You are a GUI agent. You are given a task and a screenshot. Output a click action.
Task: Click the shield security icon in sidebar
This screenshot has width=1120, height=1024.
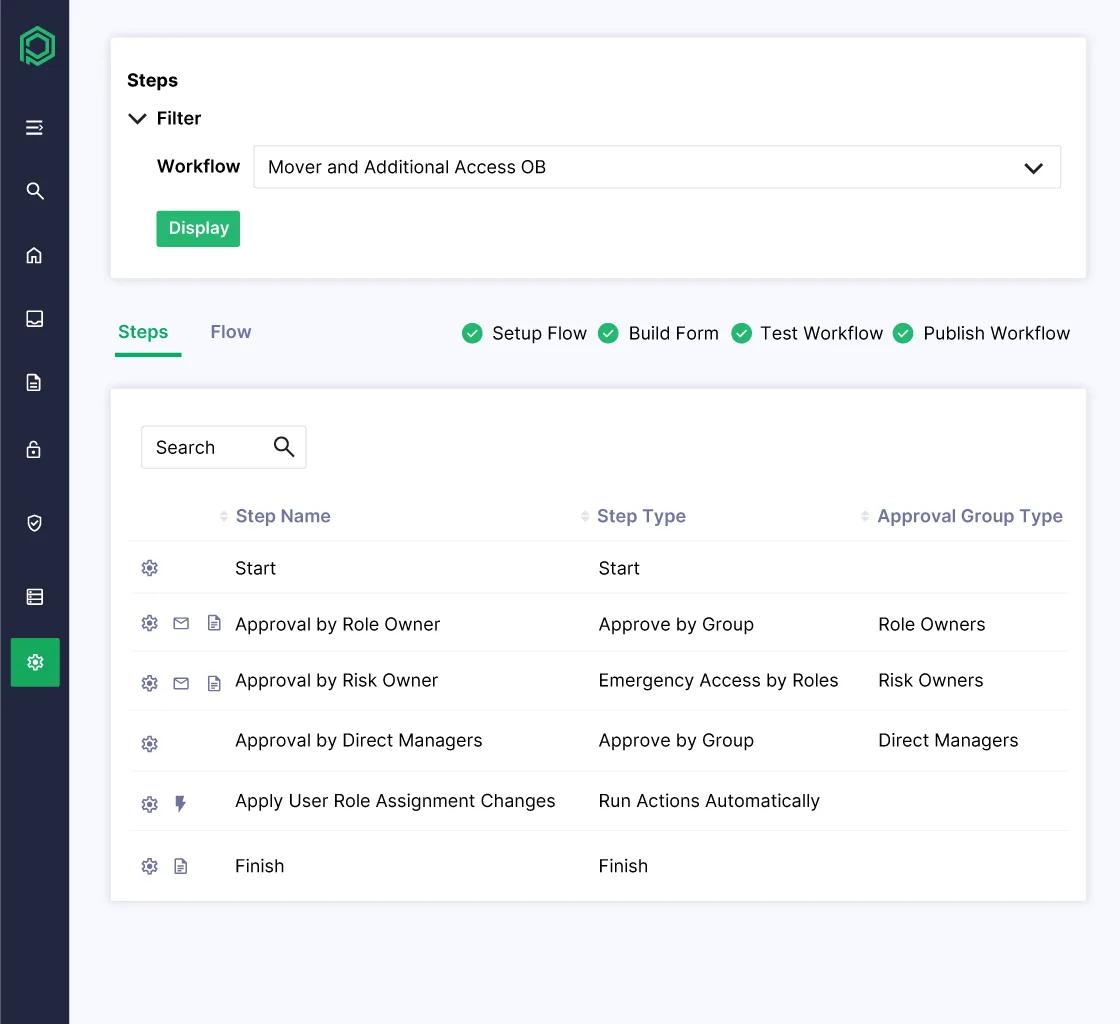pyautogui.click(x=34, y=522)
